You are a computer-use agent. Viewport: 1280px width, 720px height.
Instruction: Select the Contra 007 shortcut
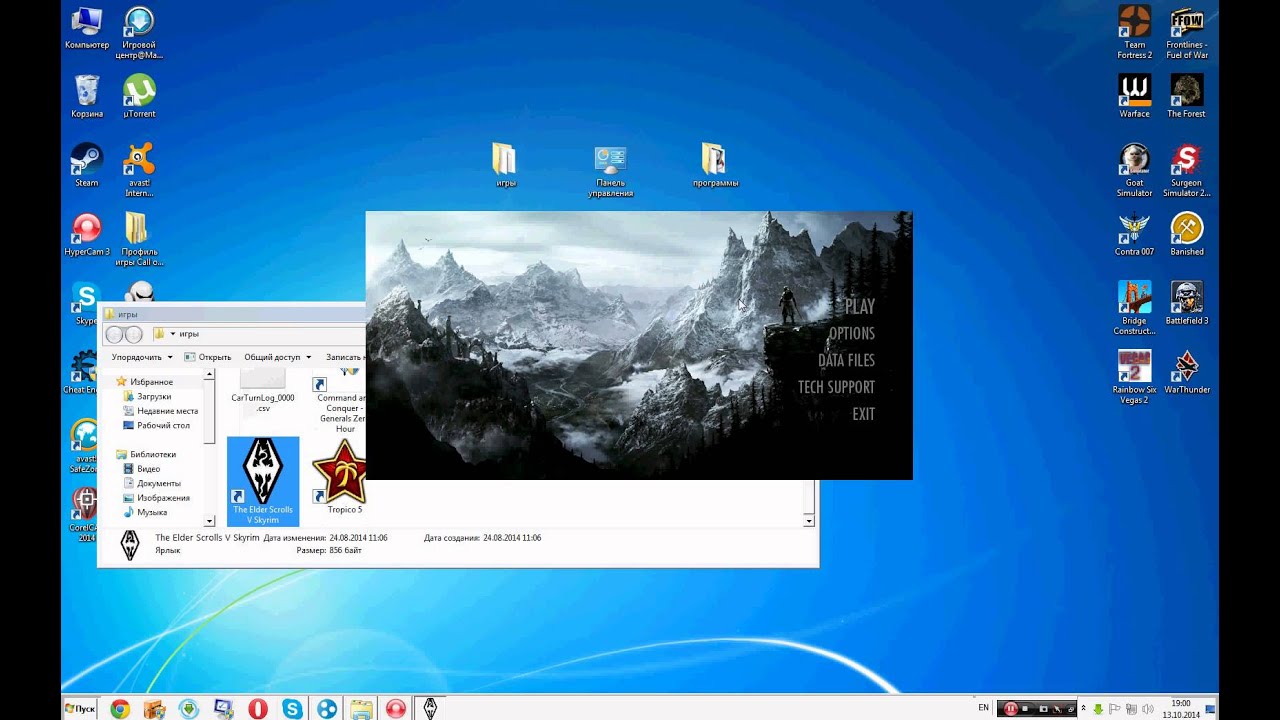pyautogui.click(x=1134, y=234)
